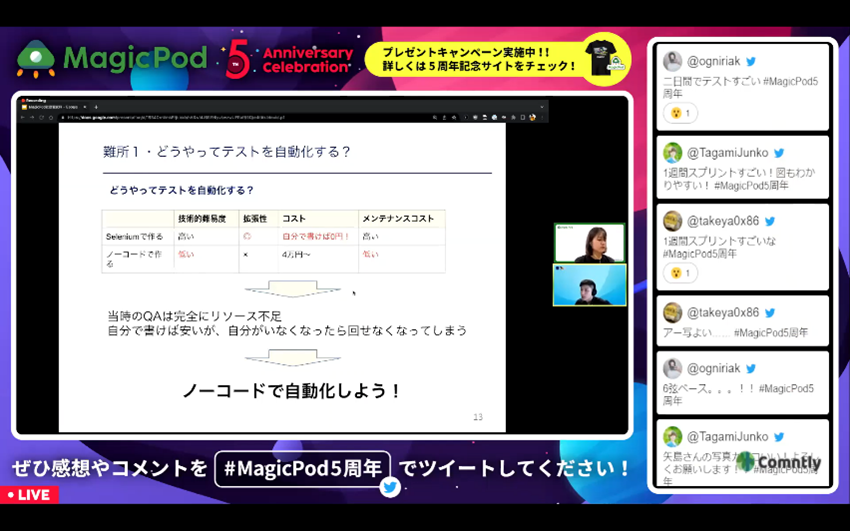
Task: Click the red LIVE badge
Action: pyautogui.click(x=29, y=495)
